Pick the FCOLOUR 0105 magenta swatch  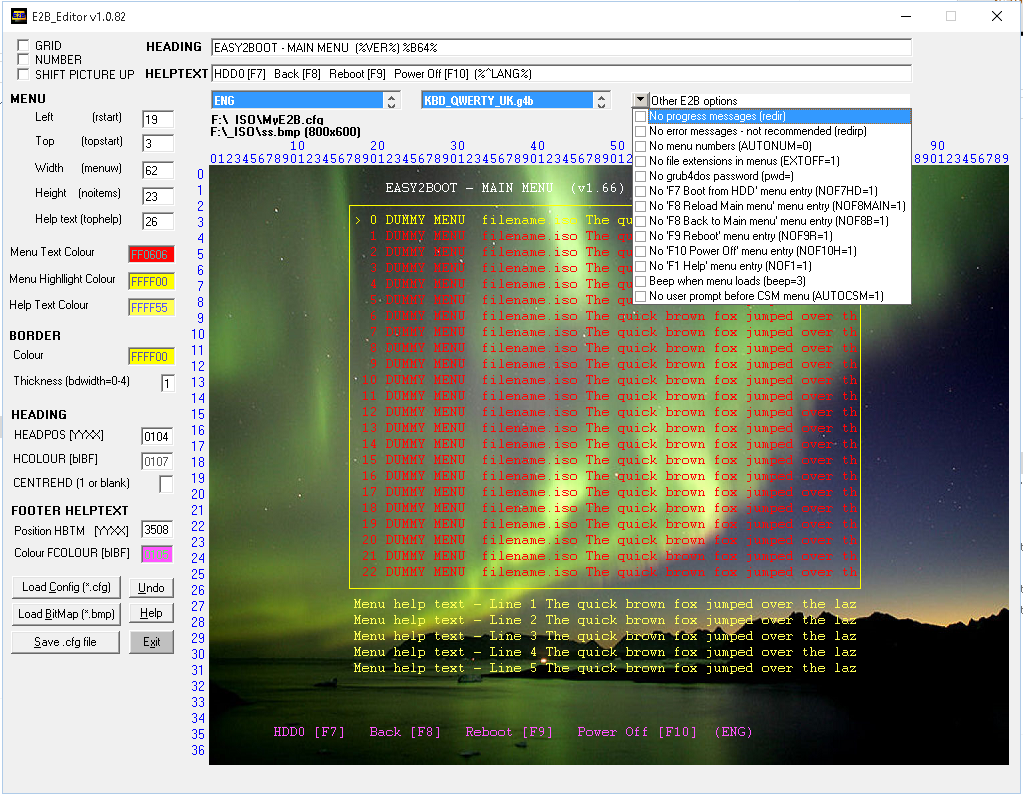click(x=157, y=554)
